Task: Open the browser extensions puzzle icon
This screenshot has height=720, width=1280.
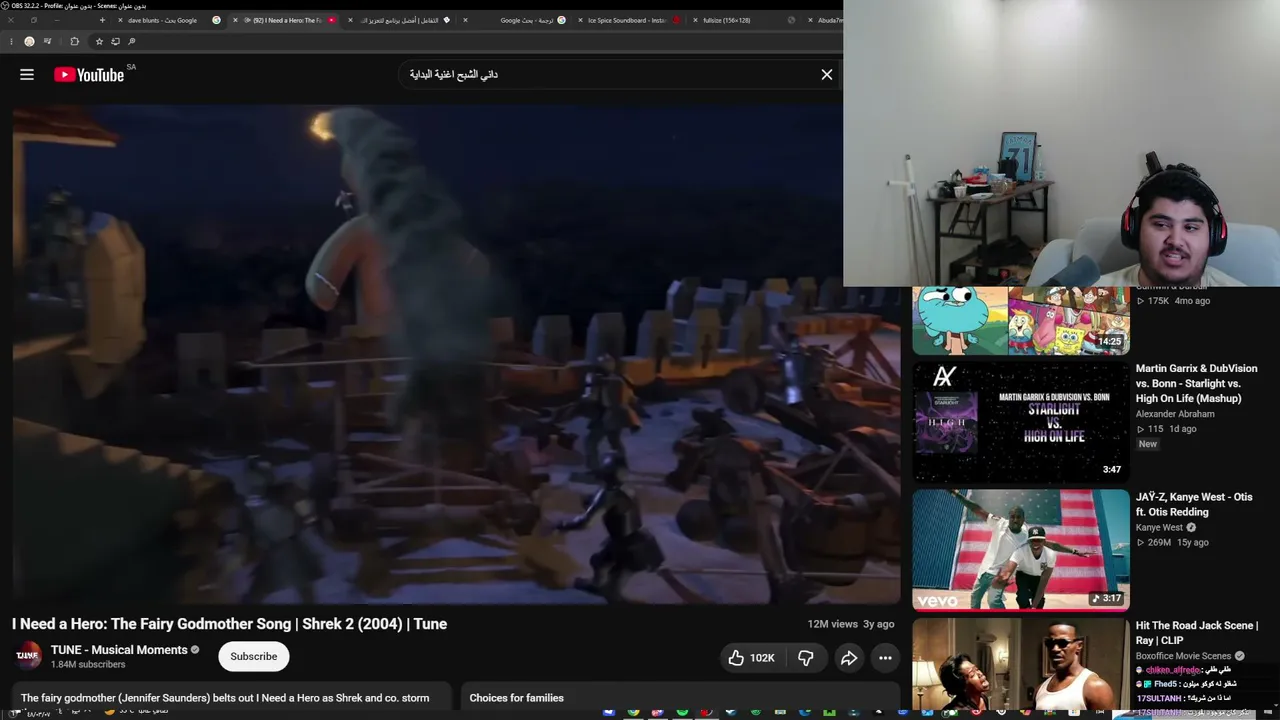Action: click(x=74, y=41)
